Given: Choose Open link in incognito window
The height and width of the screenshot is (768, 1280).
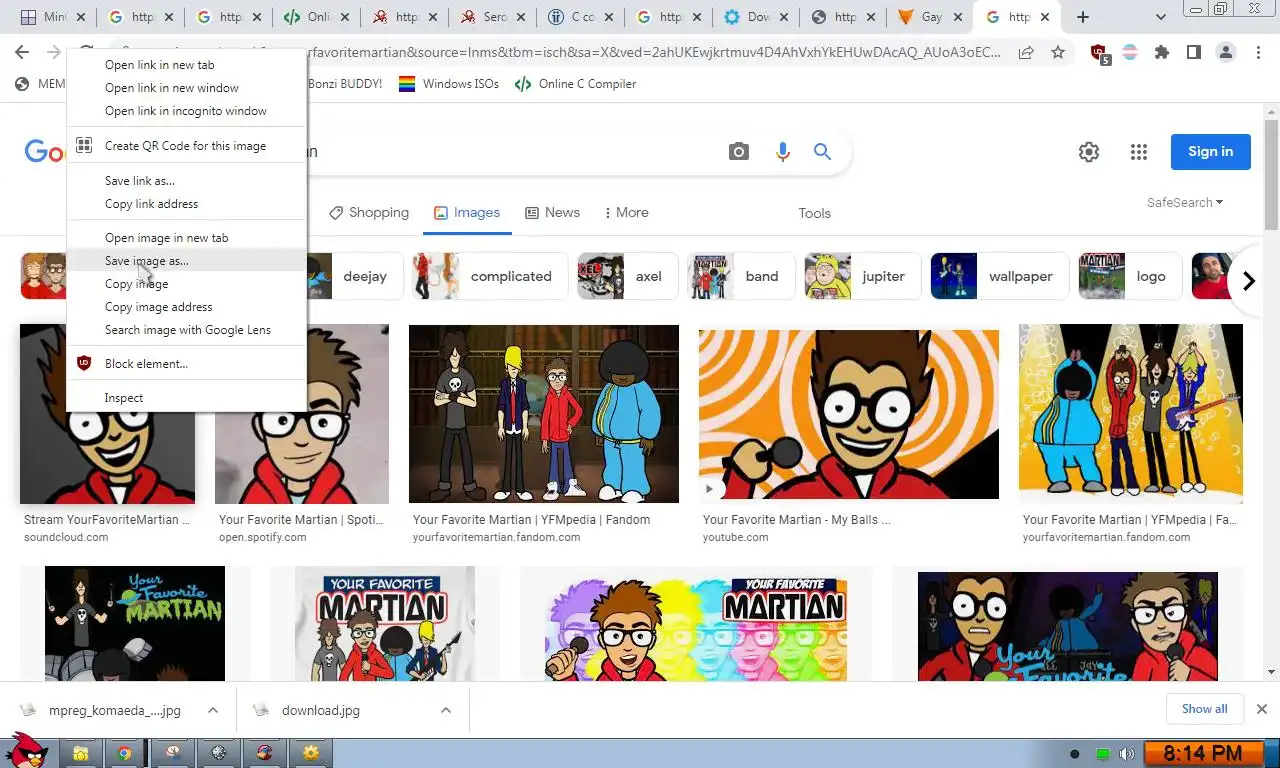Looking at the screenshot, I should [x=186, y=111].
